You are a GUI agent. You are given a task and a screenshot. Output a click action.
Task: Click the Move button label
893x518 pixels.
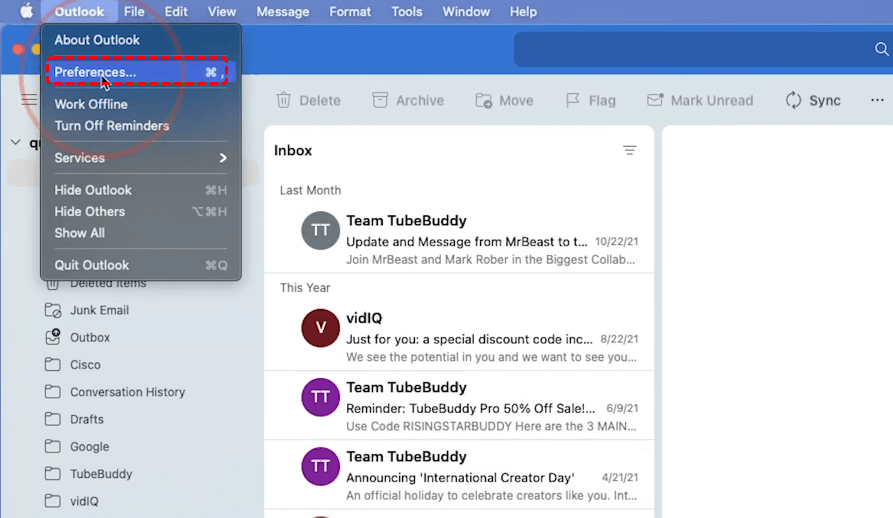tap(516, 101)
